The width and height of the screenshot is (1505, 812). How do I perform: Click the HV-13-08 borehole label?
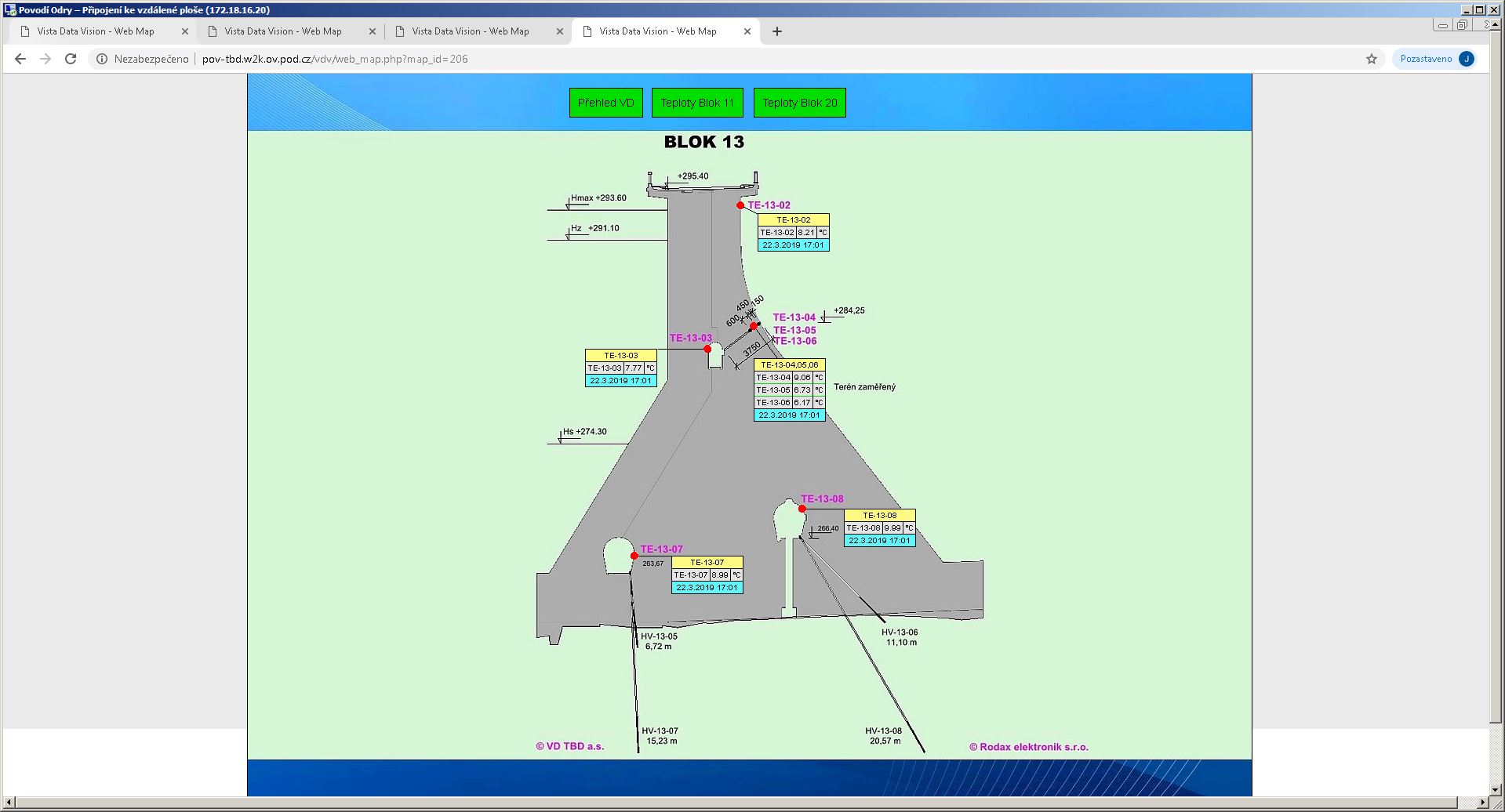tap(884, 731)
